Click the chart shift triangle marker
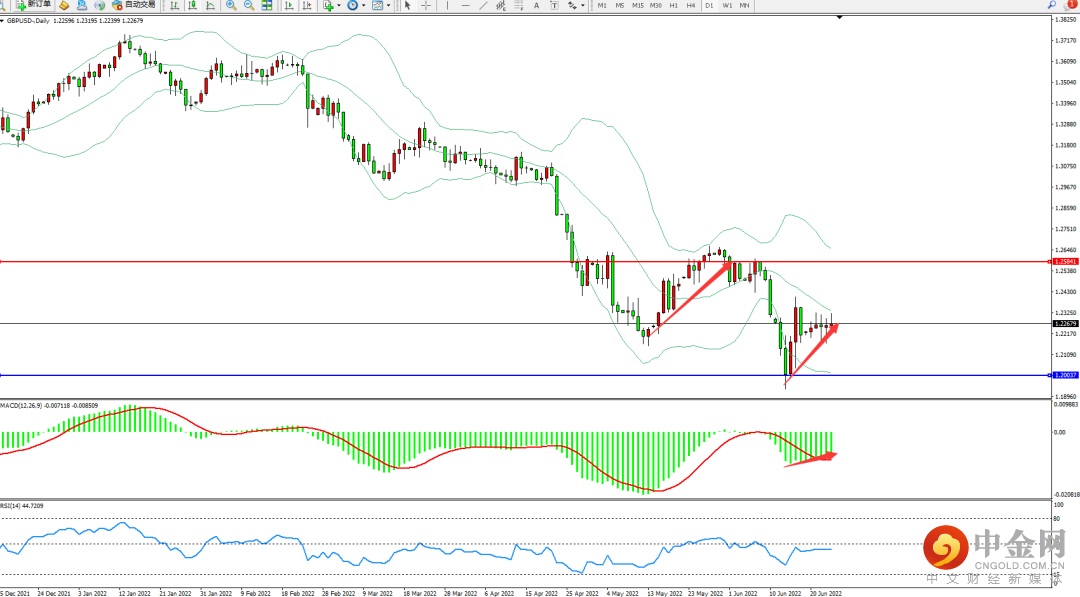The image size is (1080, 597). (839, 17)
